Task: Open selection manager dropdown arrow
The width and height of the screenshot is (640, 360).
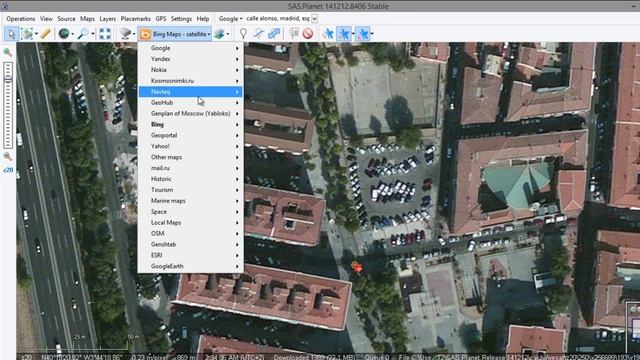Action: [x=36, y=34]
